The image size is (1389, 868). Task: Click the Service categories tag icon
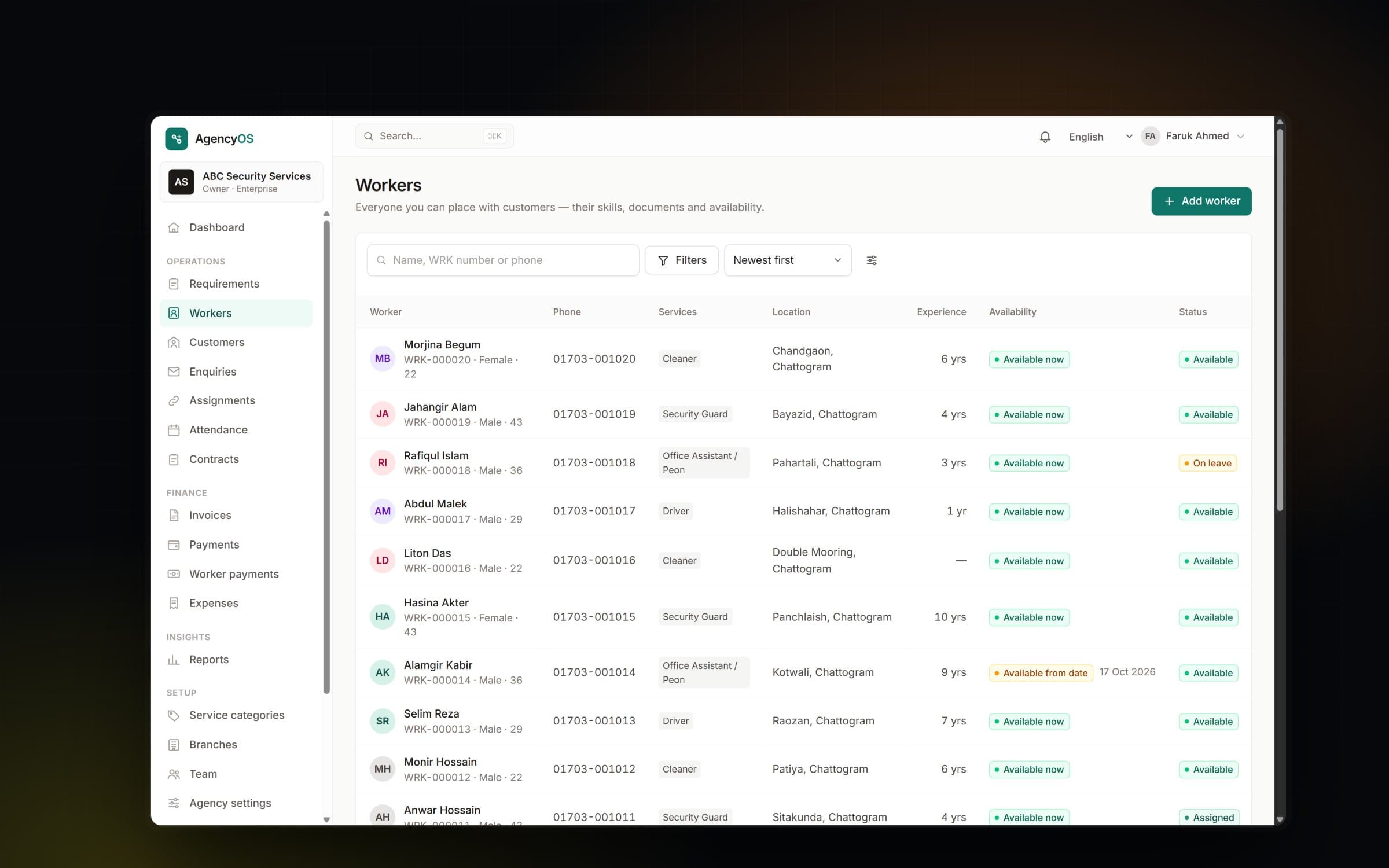174,715
